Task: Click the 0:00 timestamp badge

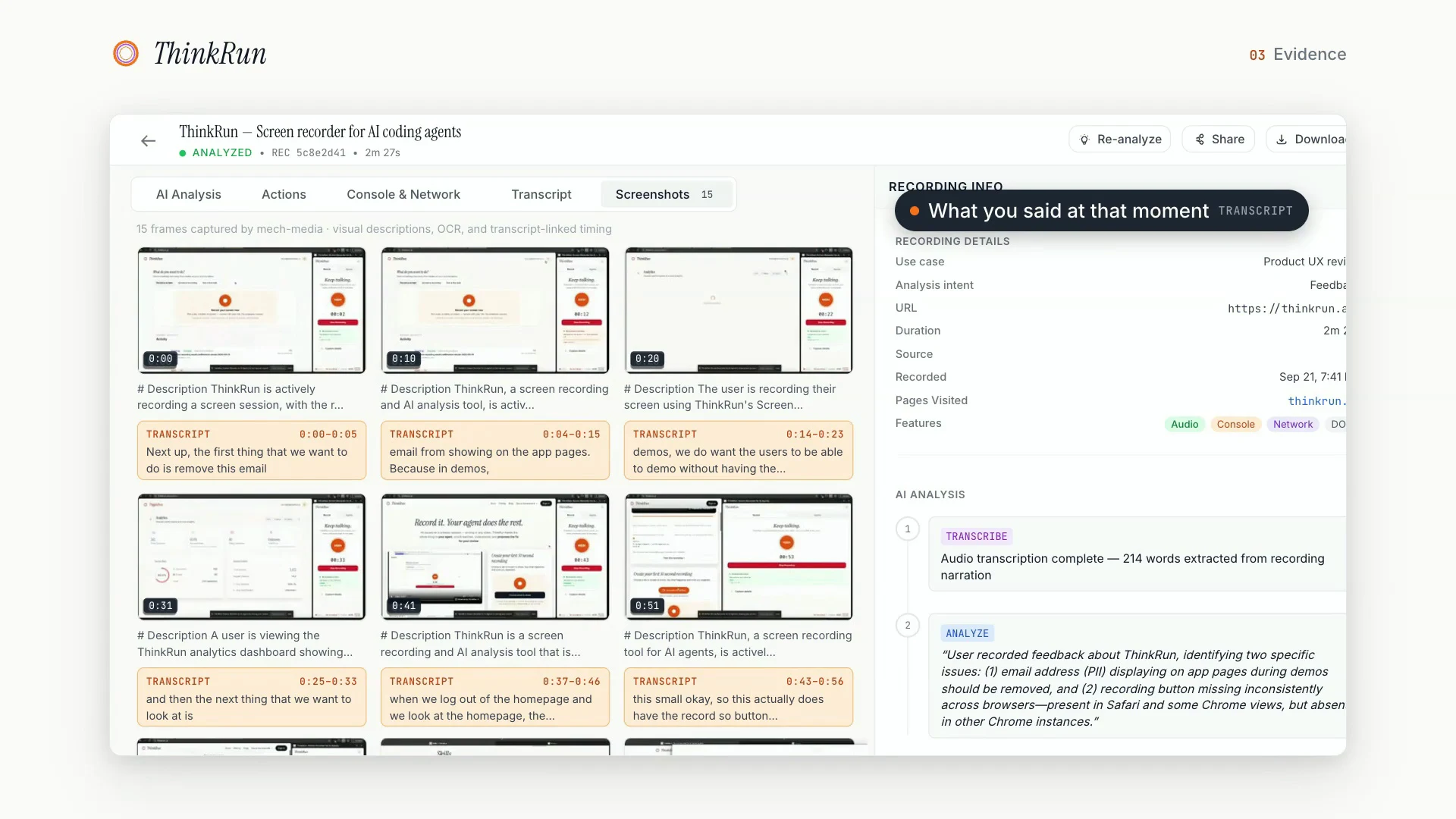Action: click(x=161, y=359)
